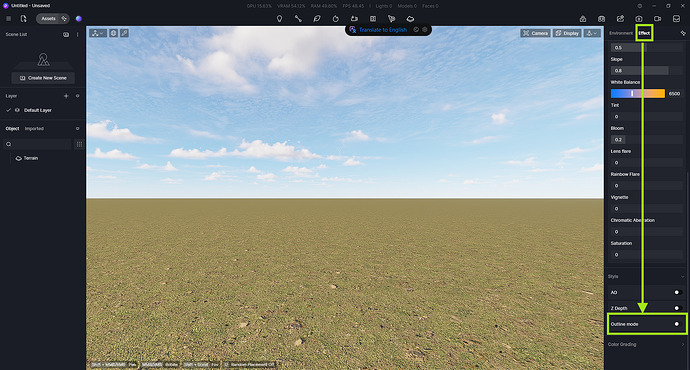Turn on the Z Depth switch
The height and width of the screenshot is (370, 690).
(678, 308)
